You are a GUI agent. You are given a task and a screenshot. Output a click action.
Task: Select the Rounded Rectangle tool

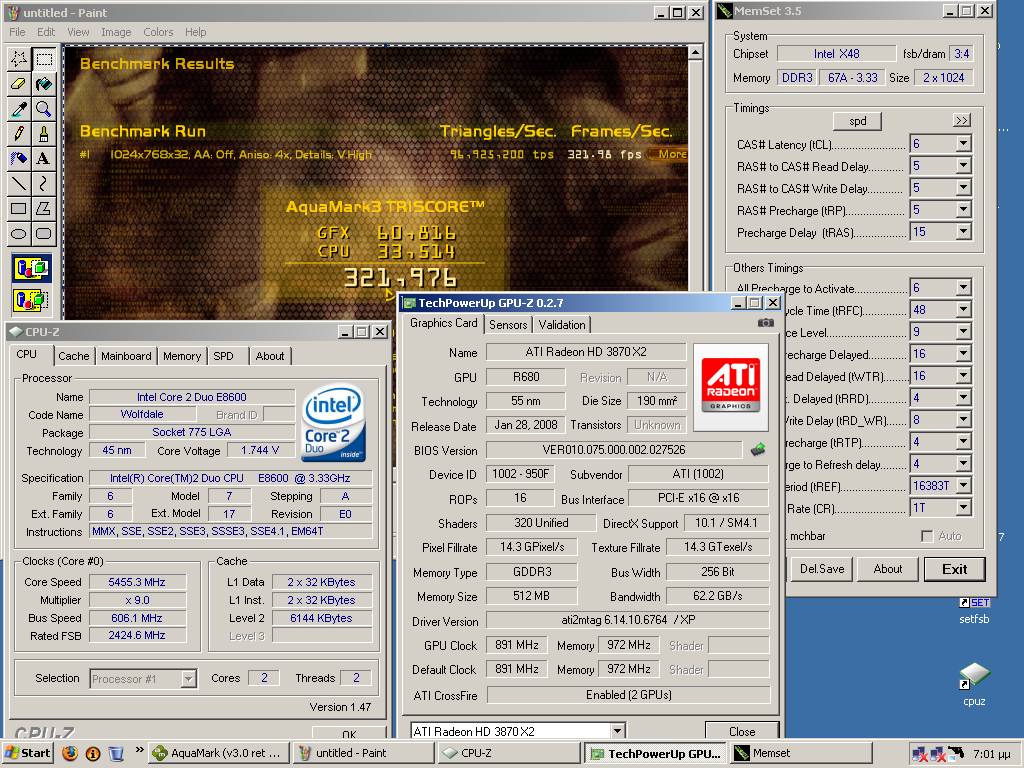coord(44,233)
